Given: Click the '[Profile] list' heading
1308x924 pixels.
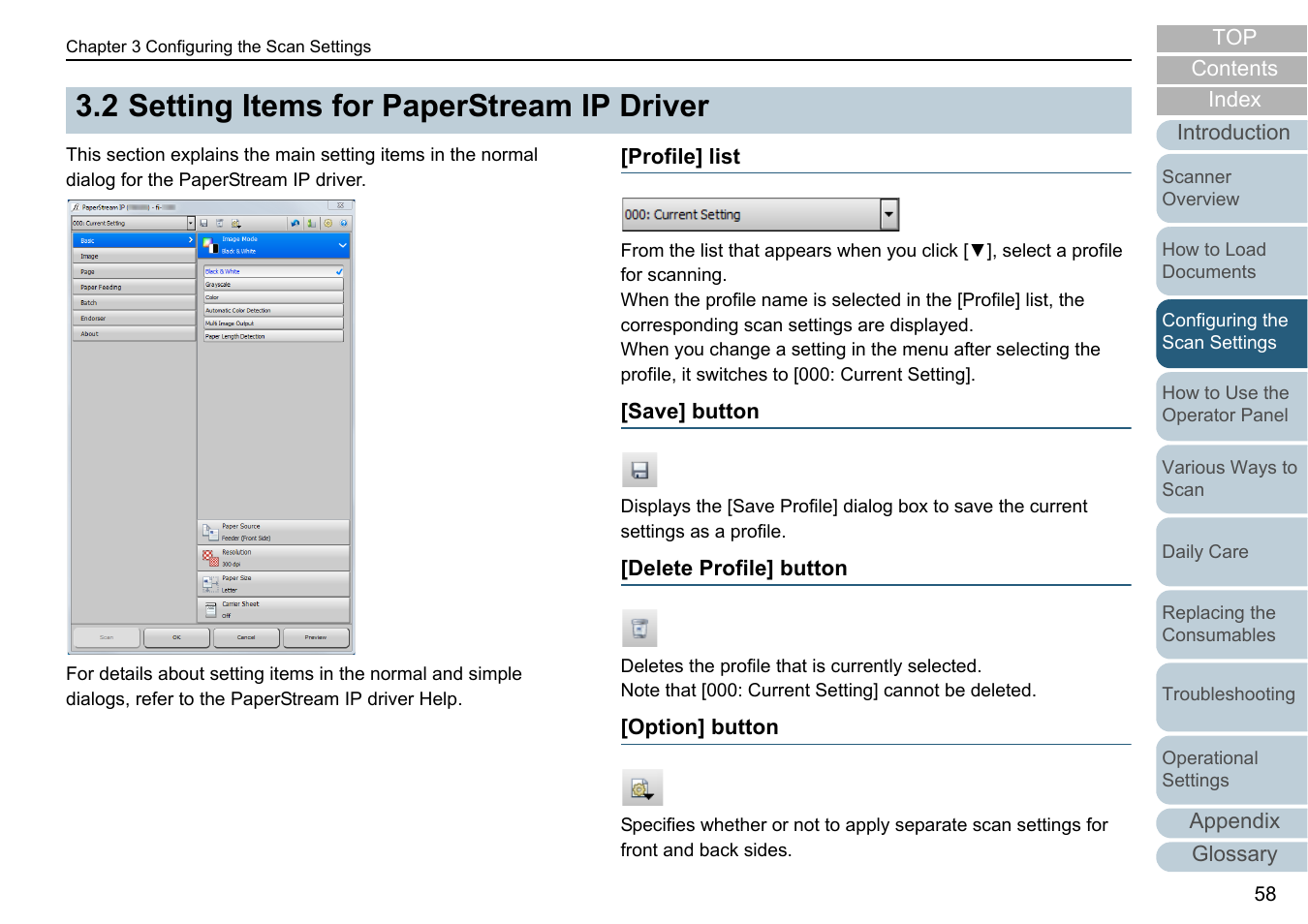Looking at the screenshot, I should point(680,157).
